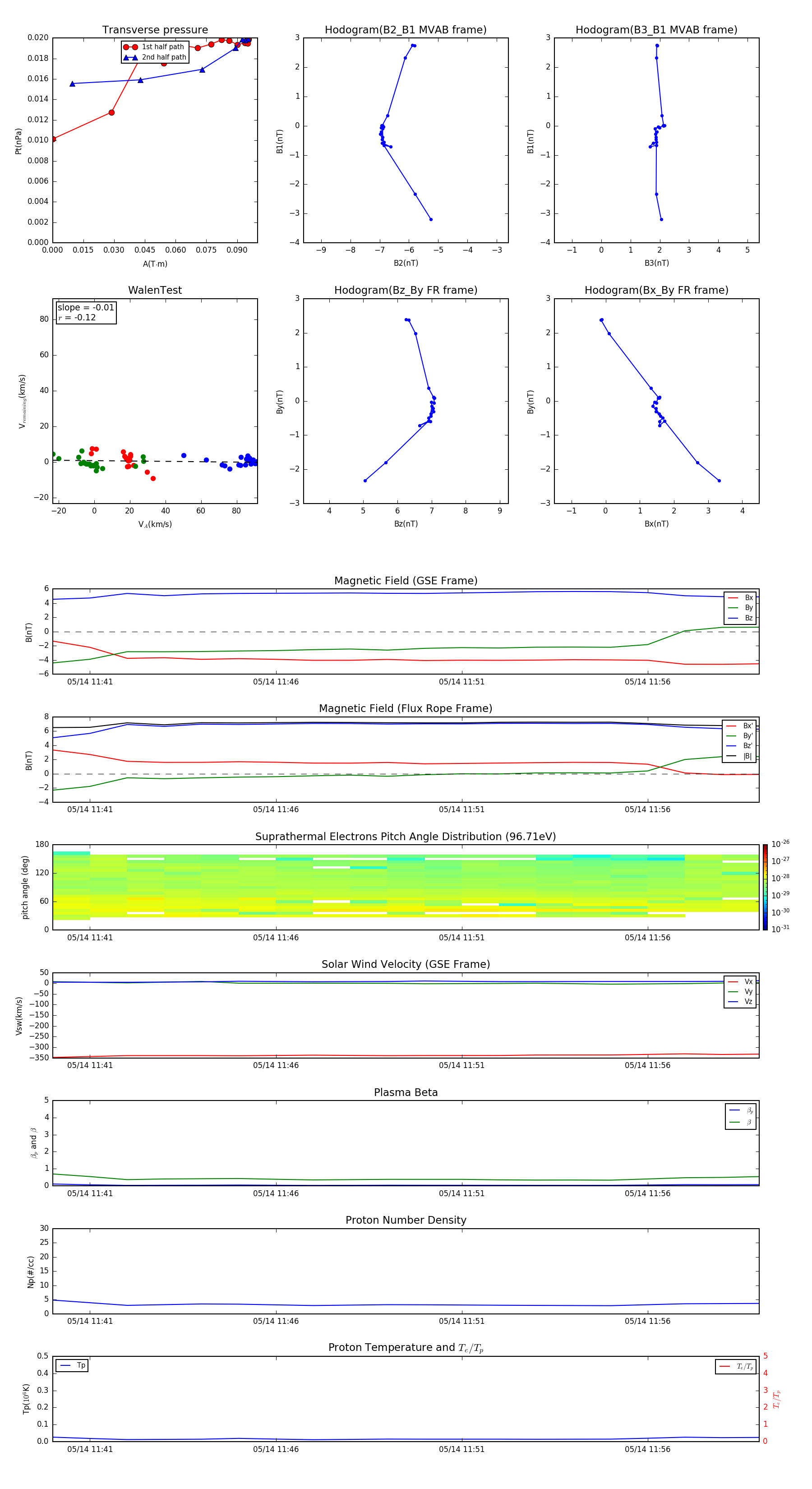The height and width of the screenshot is (1489, 812).
Task: Click the 'B3(nT)' axis label
Action: click(x=656, y=263)
